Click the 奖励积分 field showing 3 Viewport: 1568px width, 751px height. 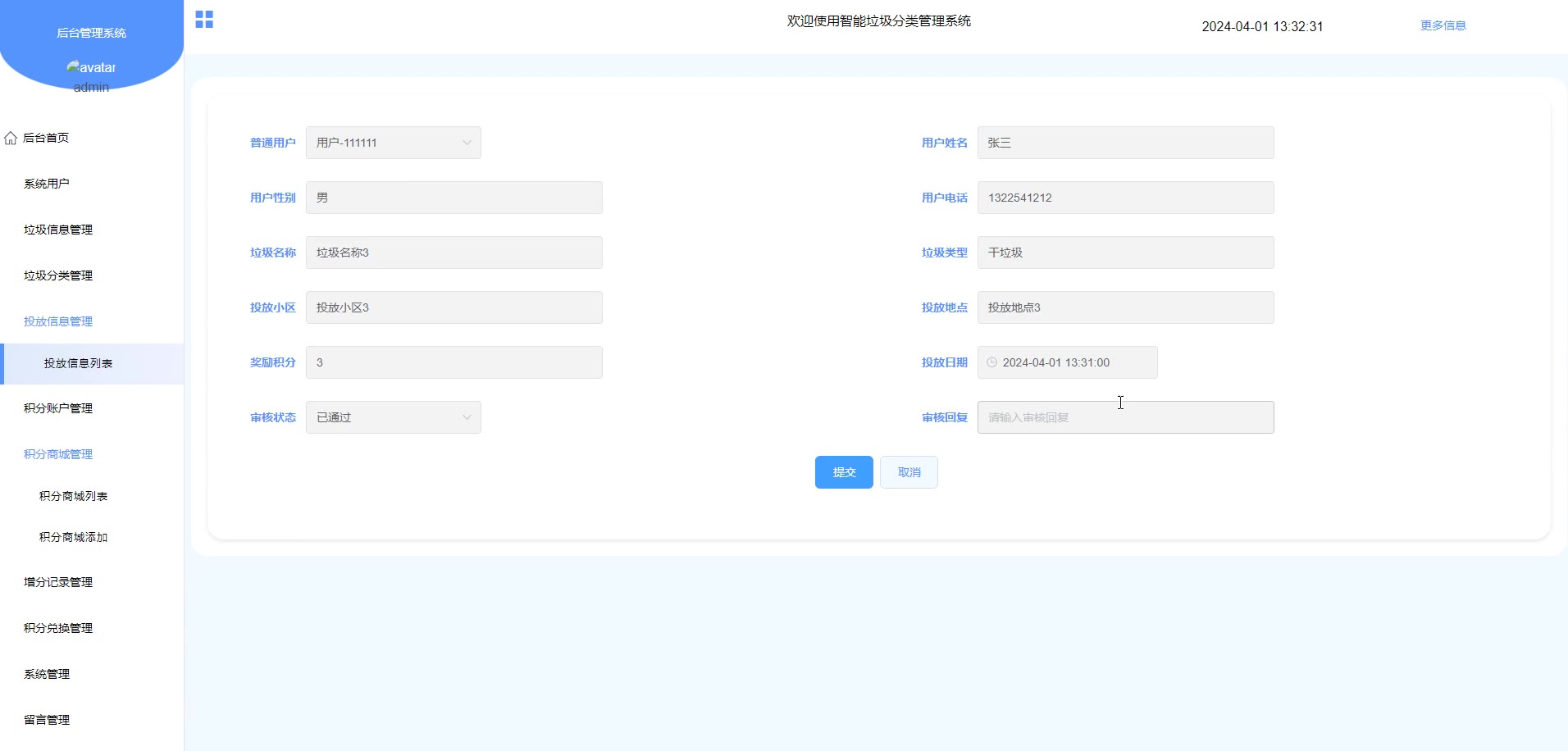[454, 362]
